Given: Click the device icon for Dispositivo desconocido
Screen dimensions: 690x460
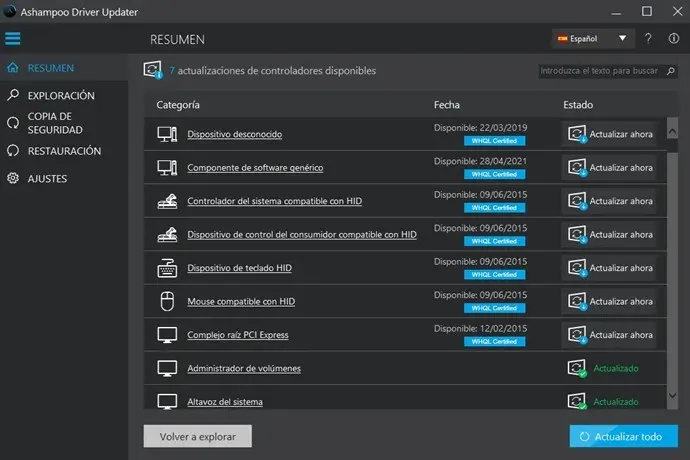Looking at the screenshot, I should (167, 134).
